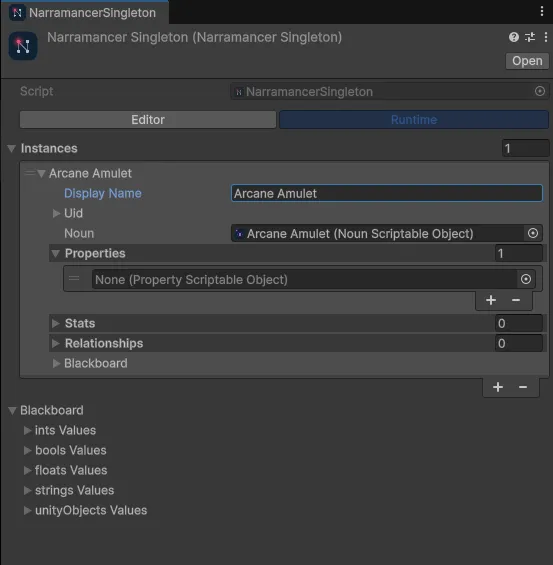Collapse the Instances foldout
The width and height of the screenshot is (553, 565).
pyautogui.click(x=12, y=148)
